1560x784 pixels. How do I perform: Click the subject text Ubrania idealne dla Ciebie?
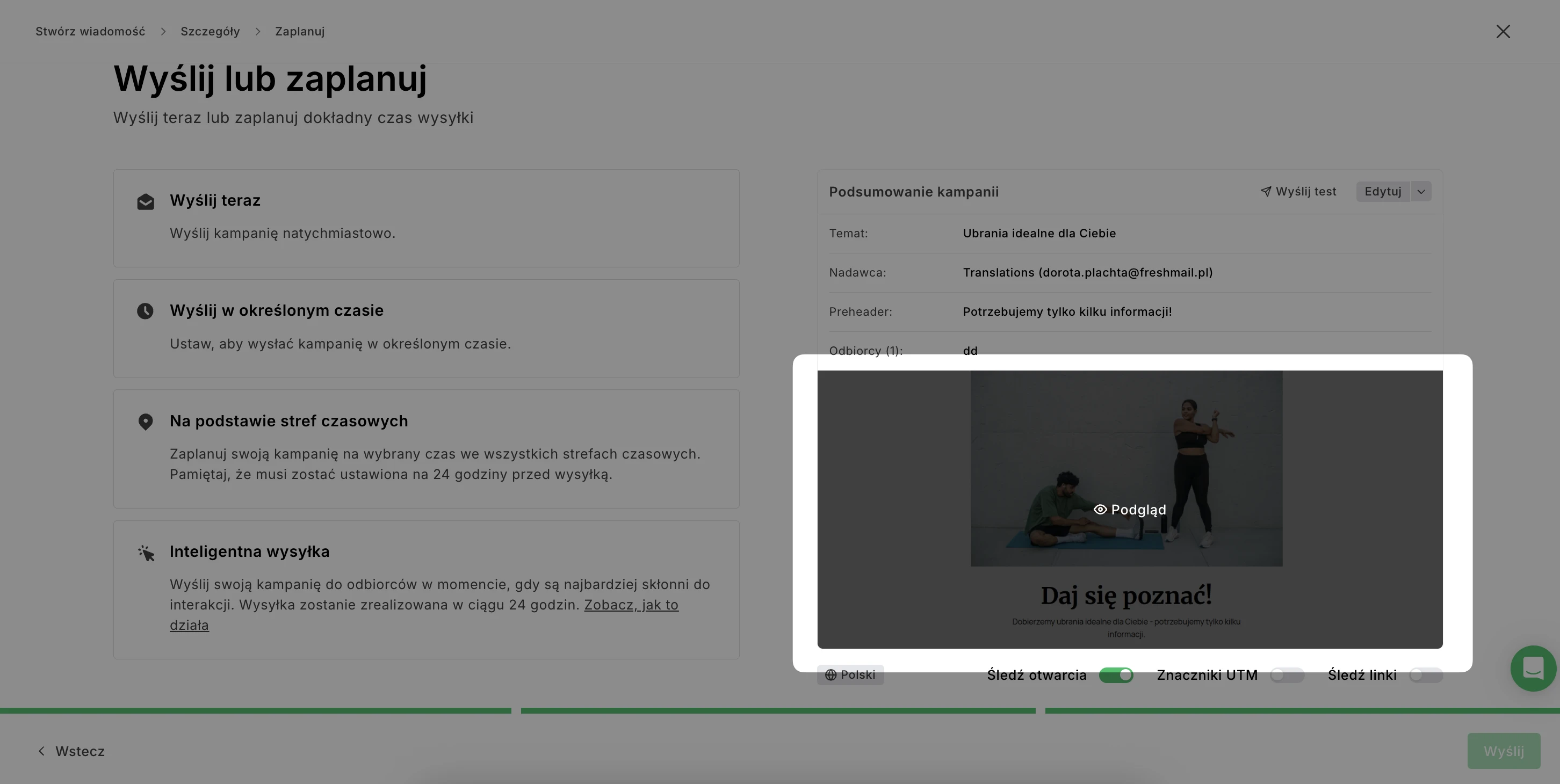coord(1039,233)
